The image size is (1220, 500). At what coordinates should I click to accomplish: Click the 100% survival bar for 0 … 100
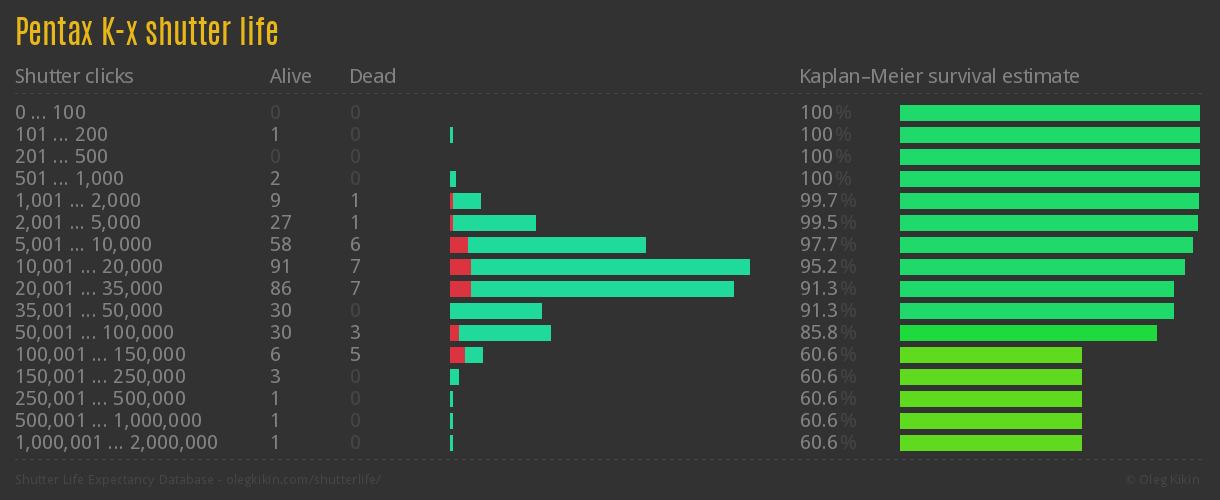[1049, 113]
